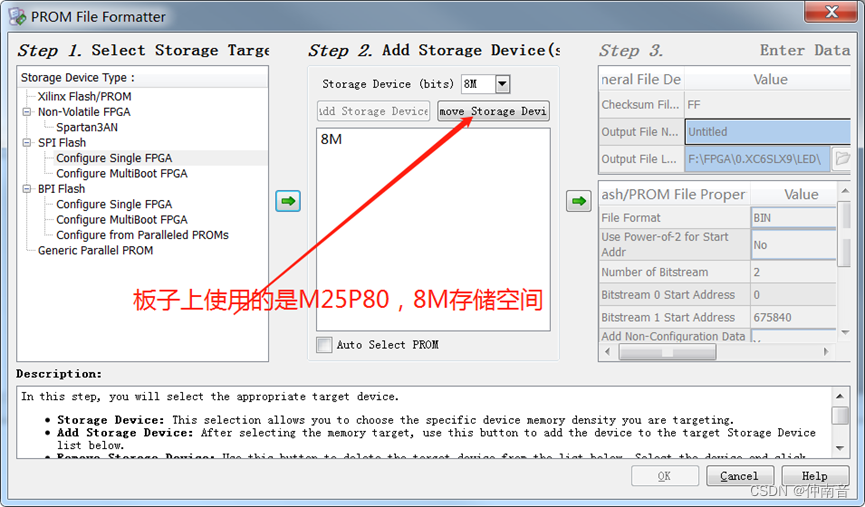This screenshot has height=507, width=865.
Task: Click the Help button
Action: 815,476
